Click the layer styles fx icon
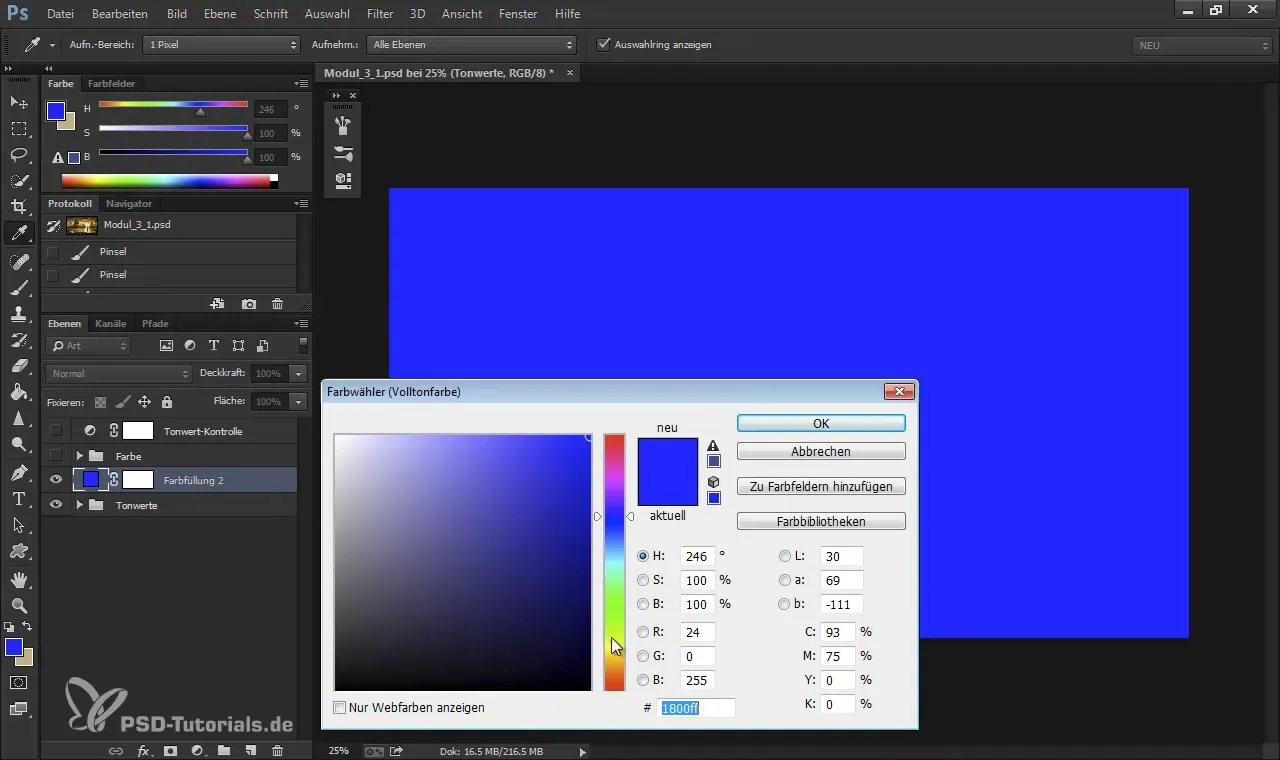 point(143,750)
